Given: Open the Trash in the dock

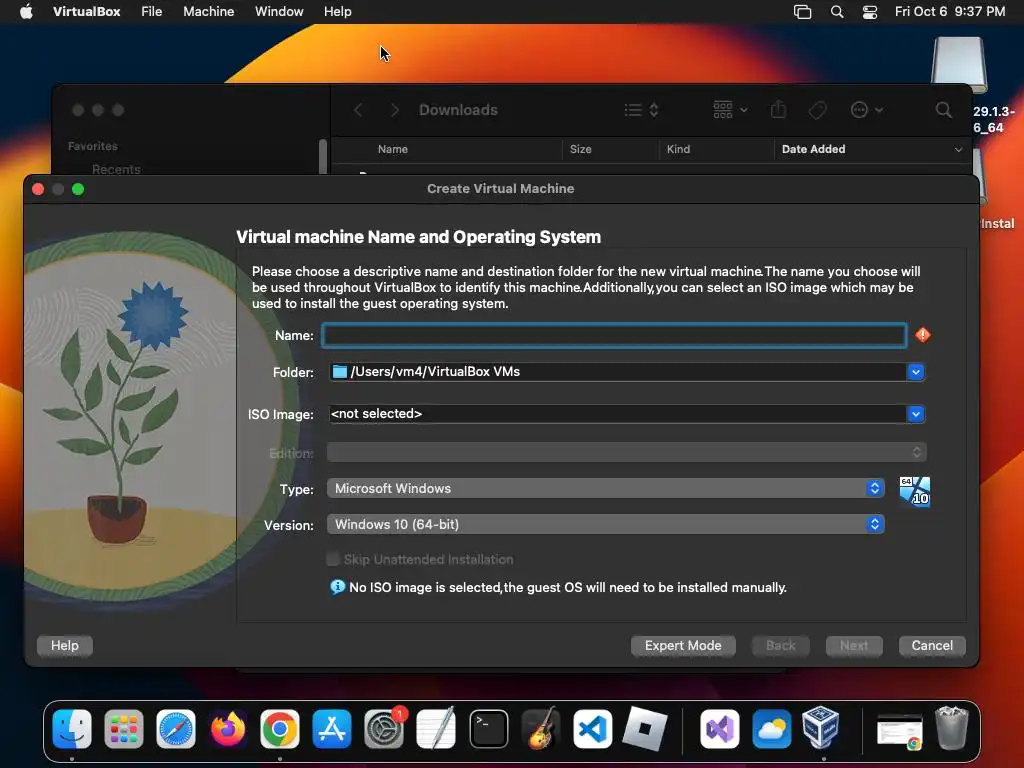Looking at the screenshot, I should 952,728.
